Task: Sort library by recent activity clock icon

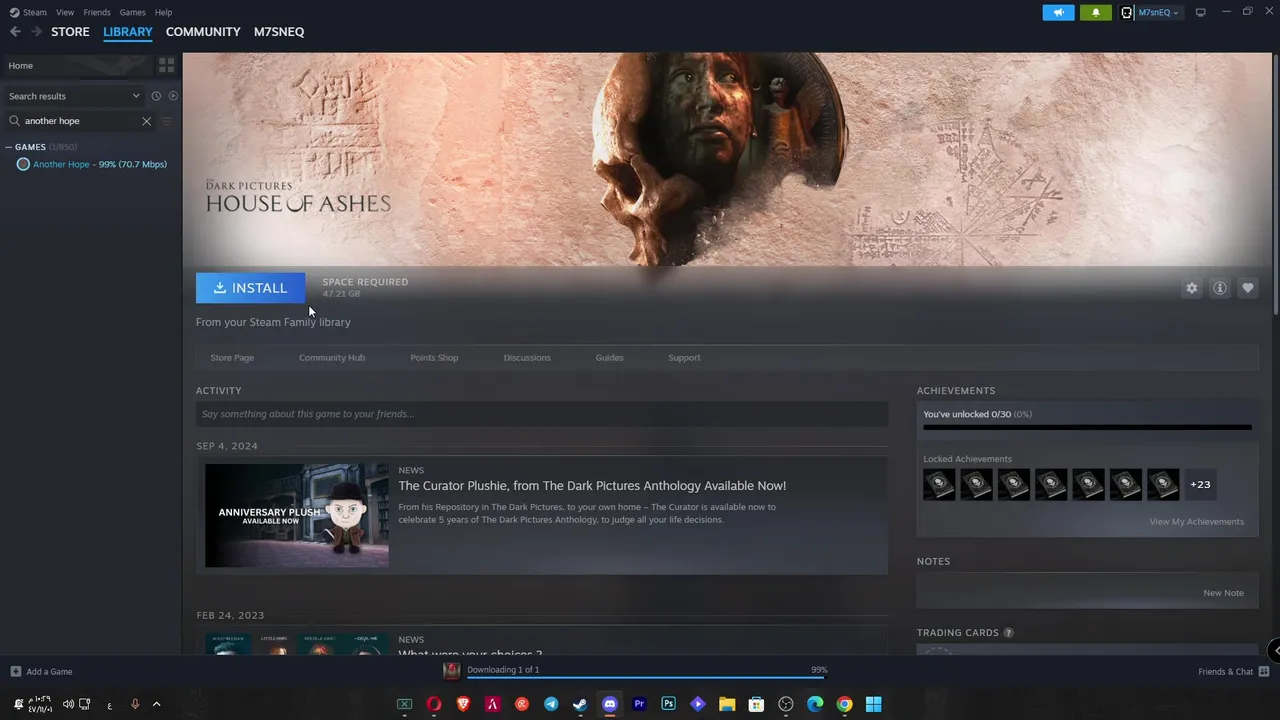Action: (x=156, y=96)
